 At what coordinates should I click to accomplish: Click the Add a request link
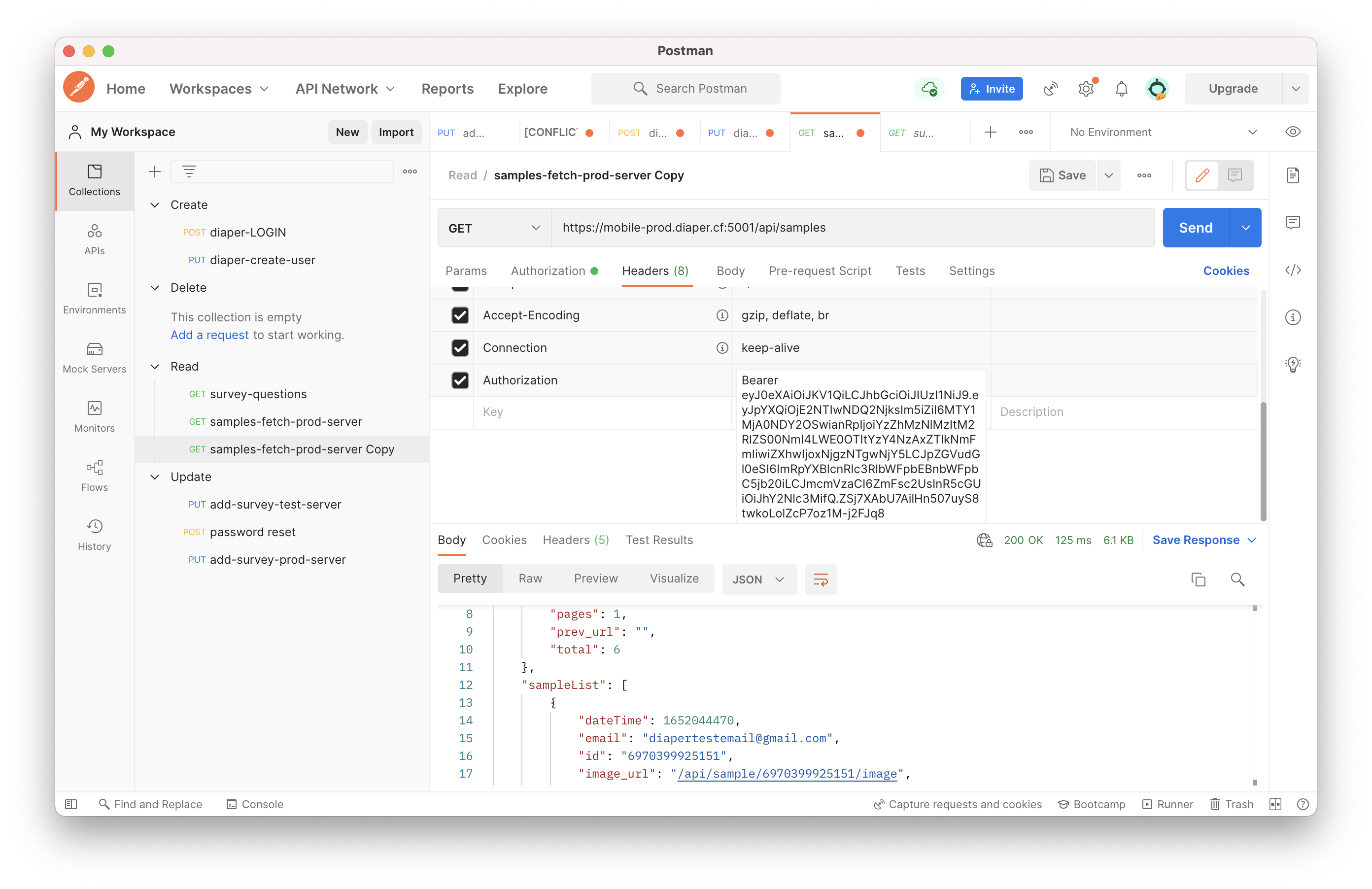pos(209,336)
